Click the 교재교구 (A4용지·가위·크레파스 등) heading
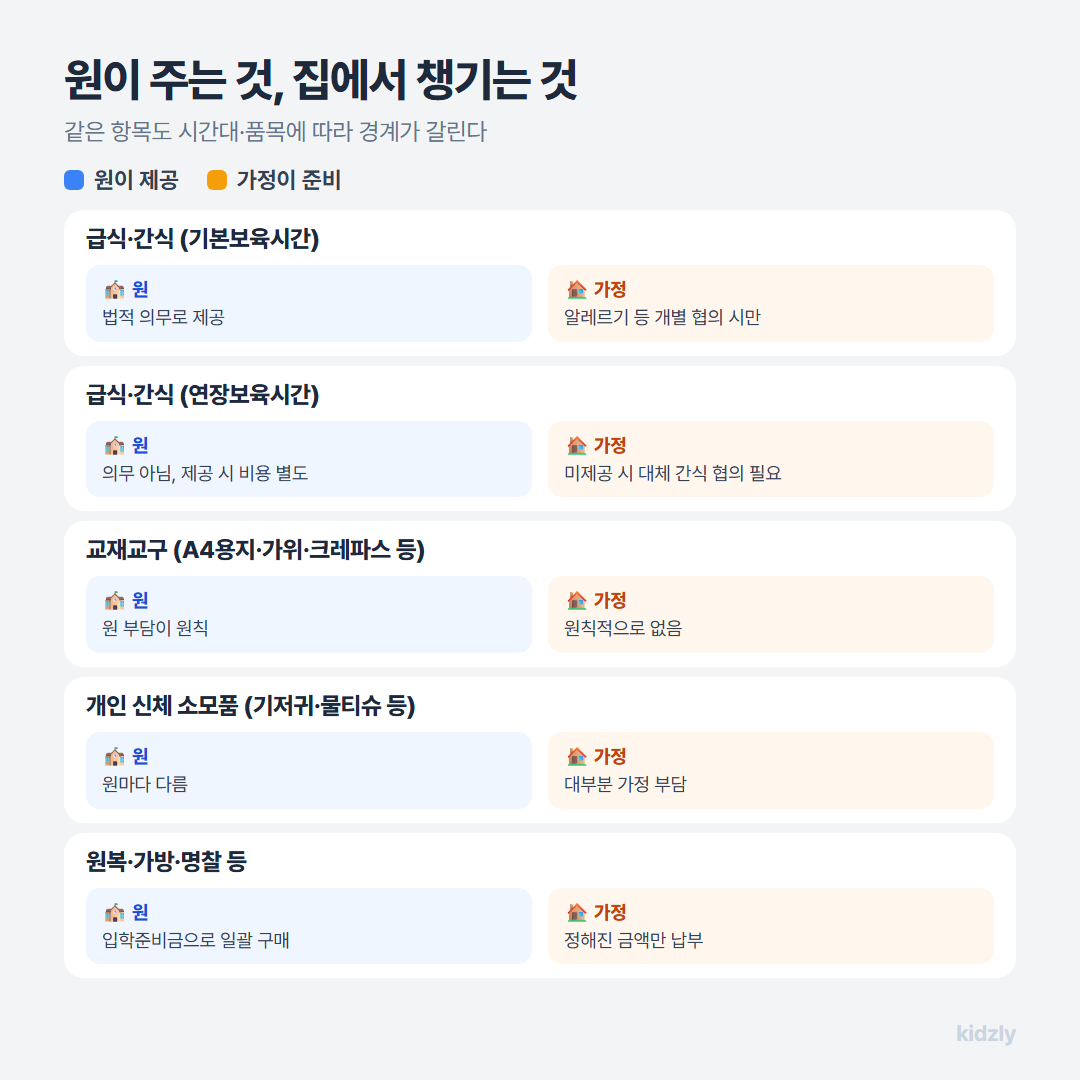 click(x=255, y=550)
